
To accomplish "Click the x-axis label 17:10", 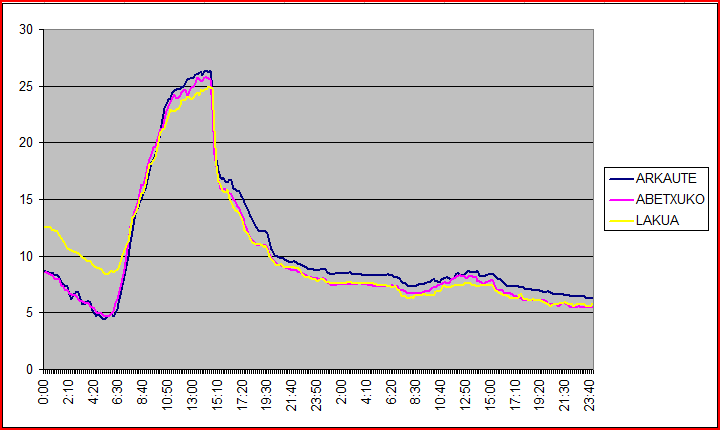I will (x=515, y=395).
